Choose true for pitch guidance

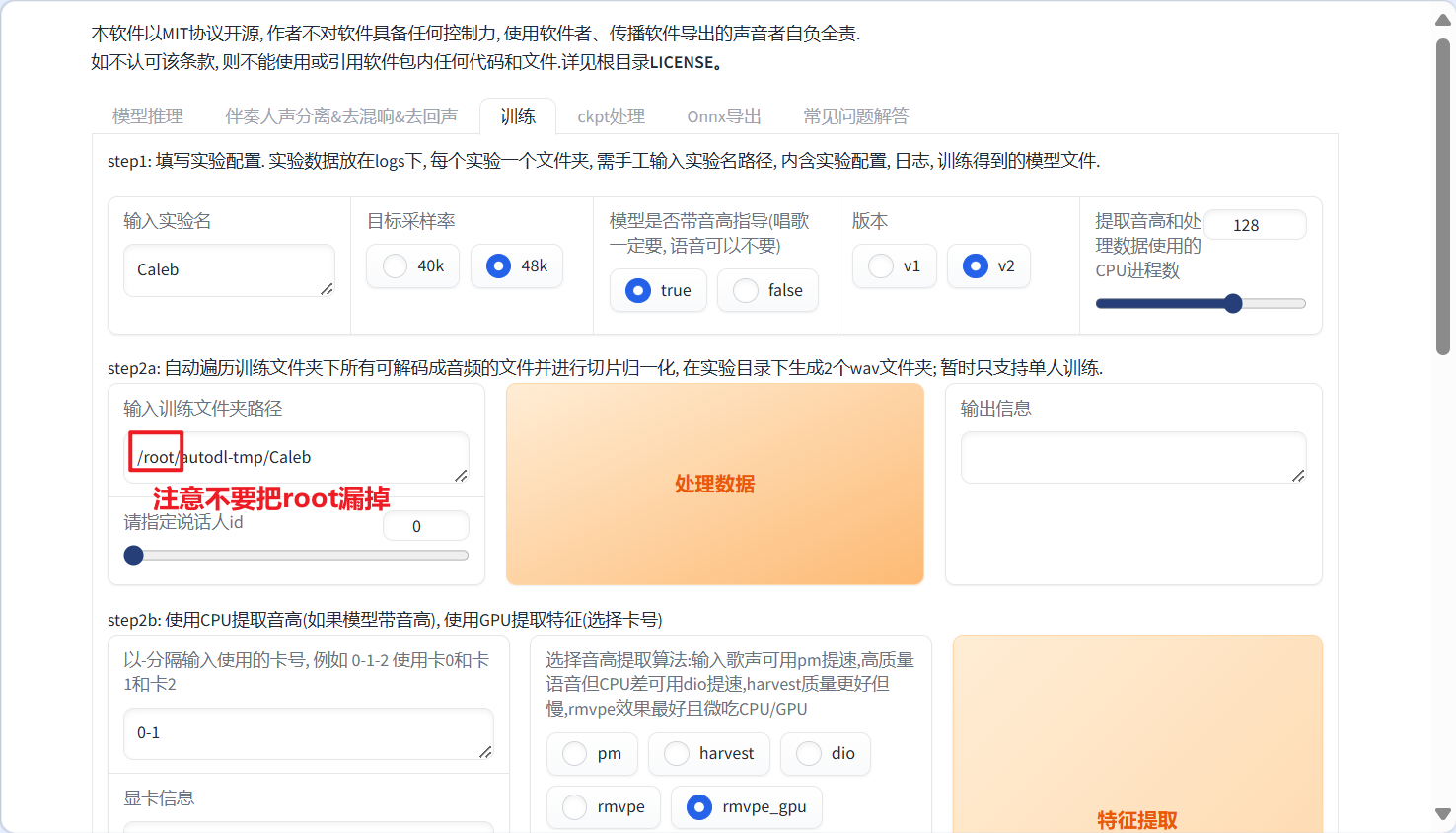658,290
